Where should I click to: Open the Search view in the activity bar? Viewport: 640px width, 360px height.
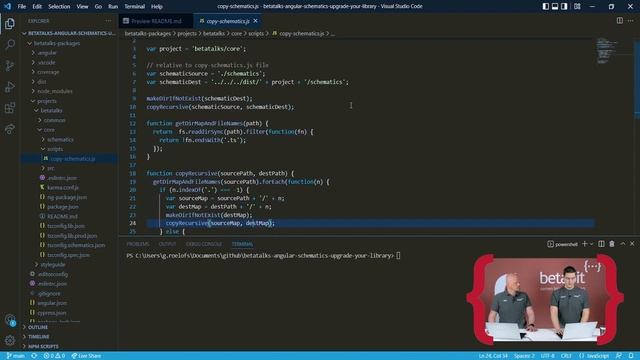(x=10, y=44)
